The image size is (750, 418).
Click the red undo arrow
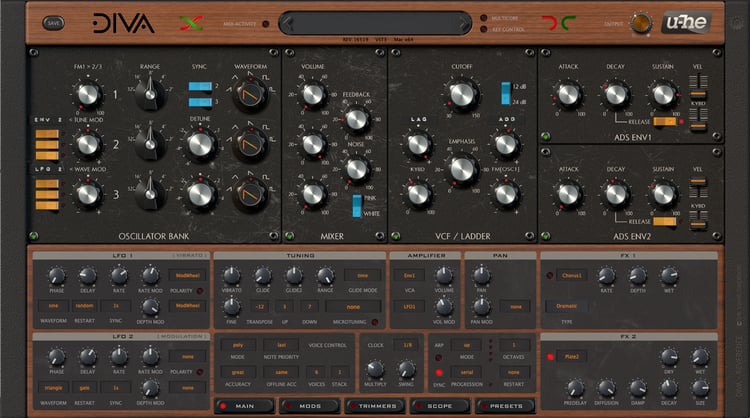click(550, 22)
